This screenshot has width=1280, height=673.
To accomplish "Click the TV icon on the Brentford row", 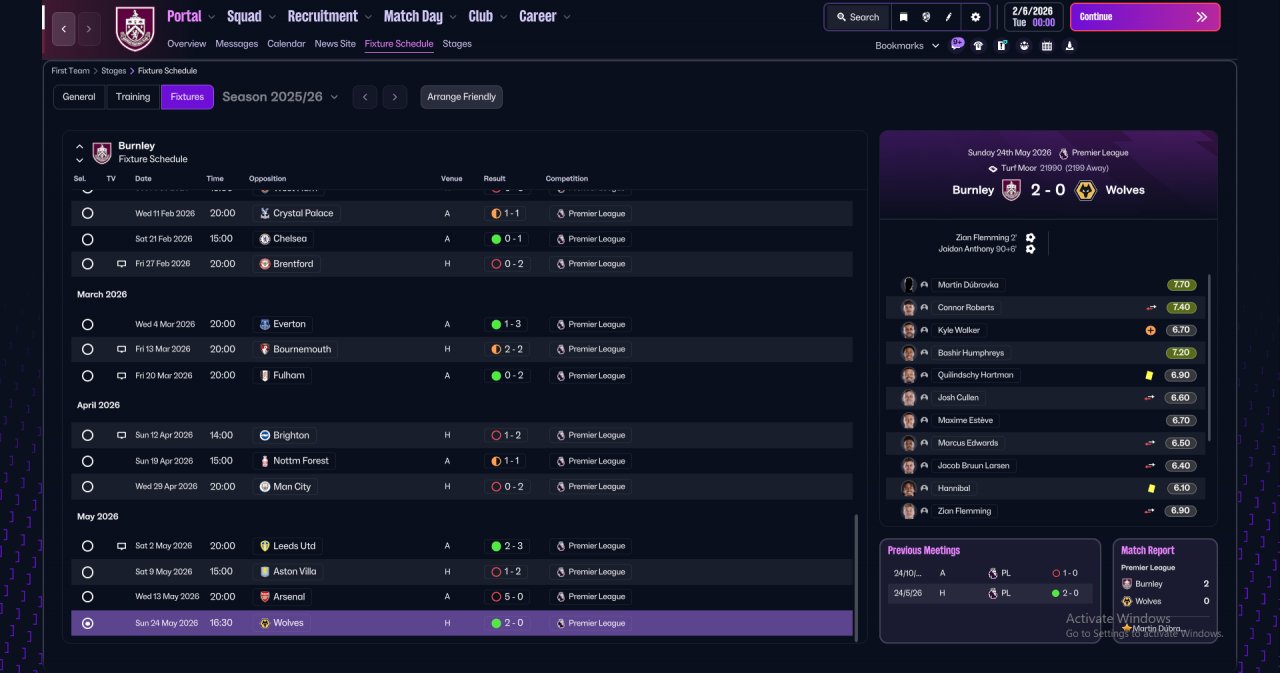I will [121, 264].
